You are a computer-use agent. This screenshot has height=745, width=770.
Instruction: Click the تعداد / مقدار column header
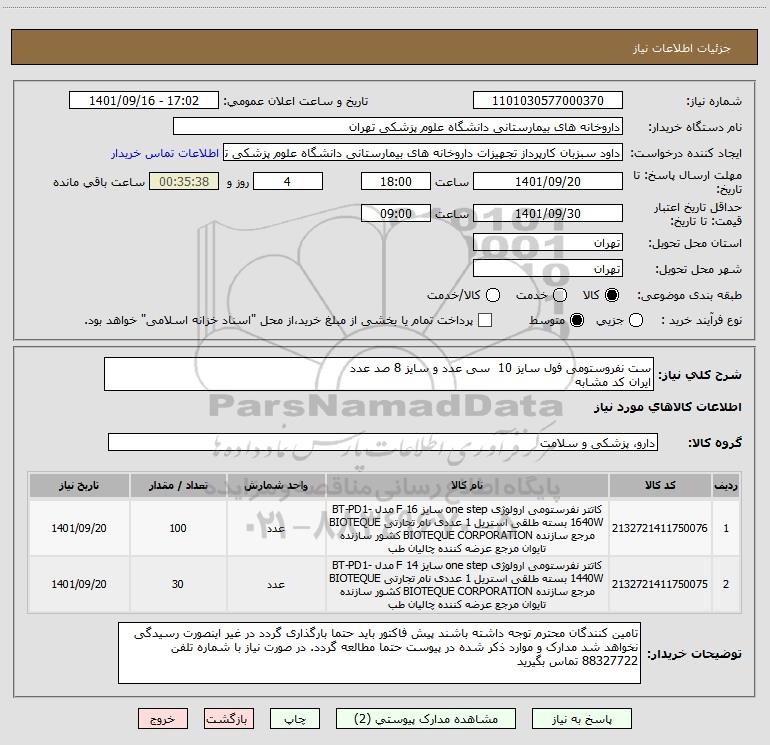(x=178, y=485)
